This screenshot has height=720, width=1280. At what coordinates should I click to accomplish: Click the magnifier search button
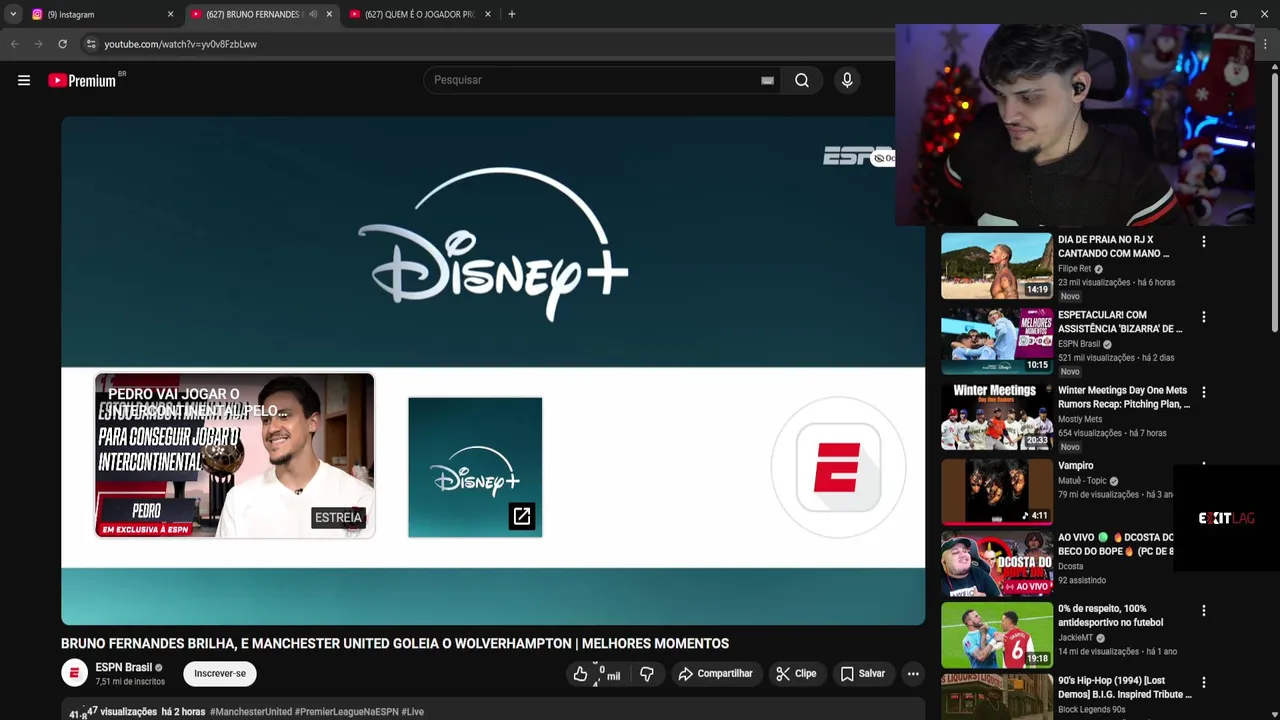click(802, 80)
